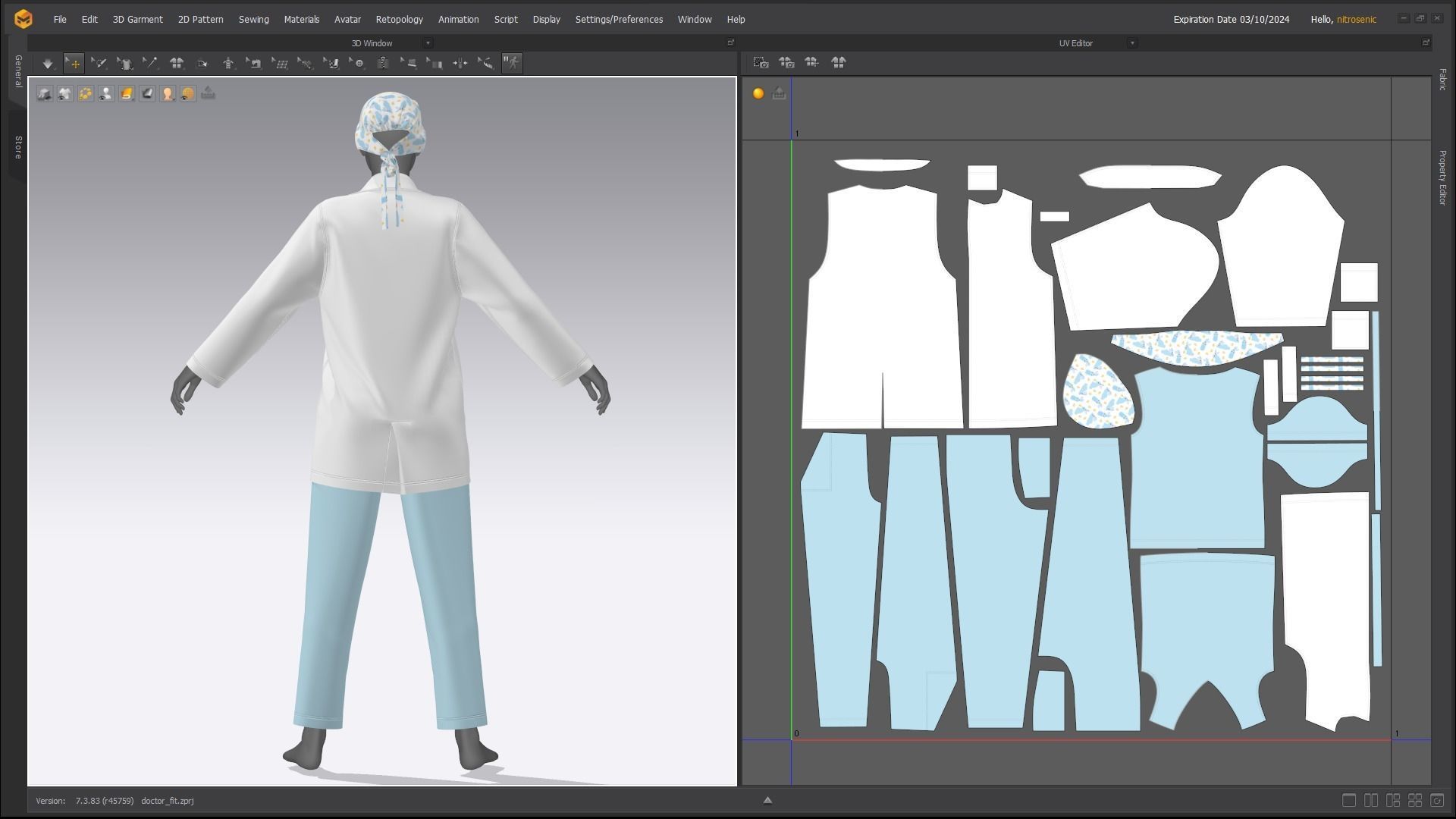Select the pin/needle tool
The width and height of the screenshot is (1456, 819).
pos(151,64)
